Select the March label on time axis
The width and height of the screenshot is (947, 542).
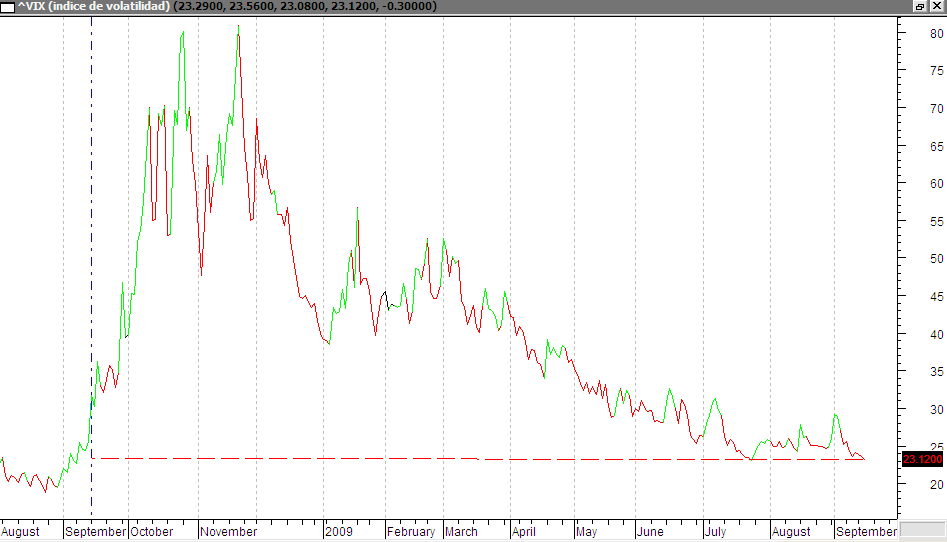[x=461, y=532]
